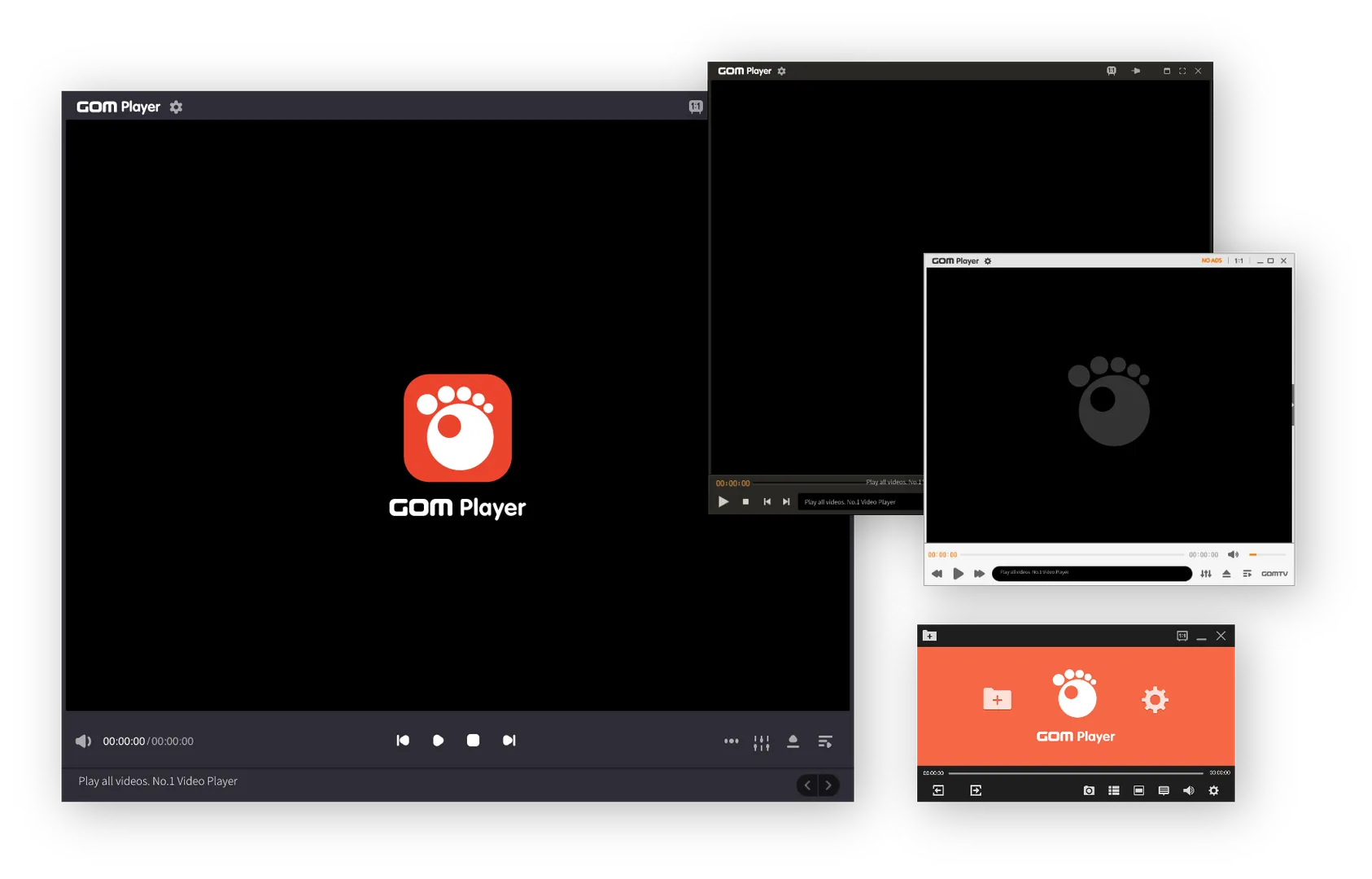
Task: Click the GOMTV link in the middle player
Action: [1274, 573]
